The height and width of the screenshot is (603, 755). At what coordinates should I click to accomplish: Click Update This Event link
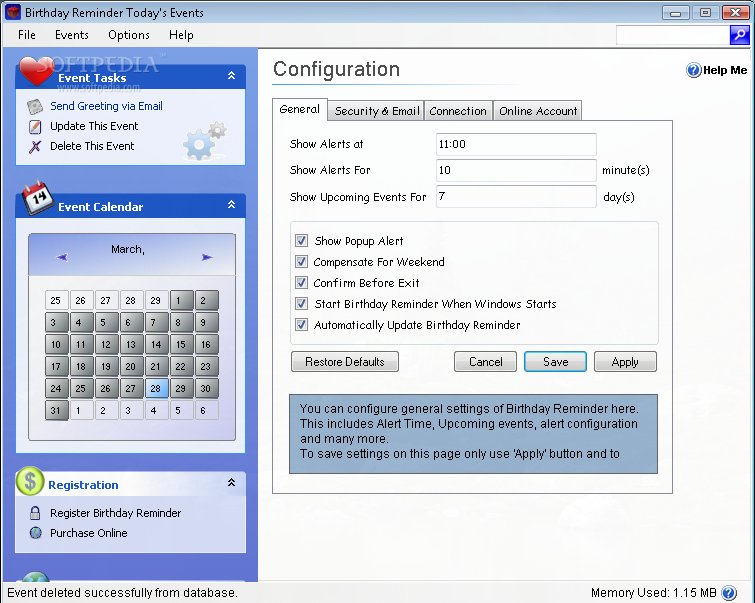(x=94, y=126)
